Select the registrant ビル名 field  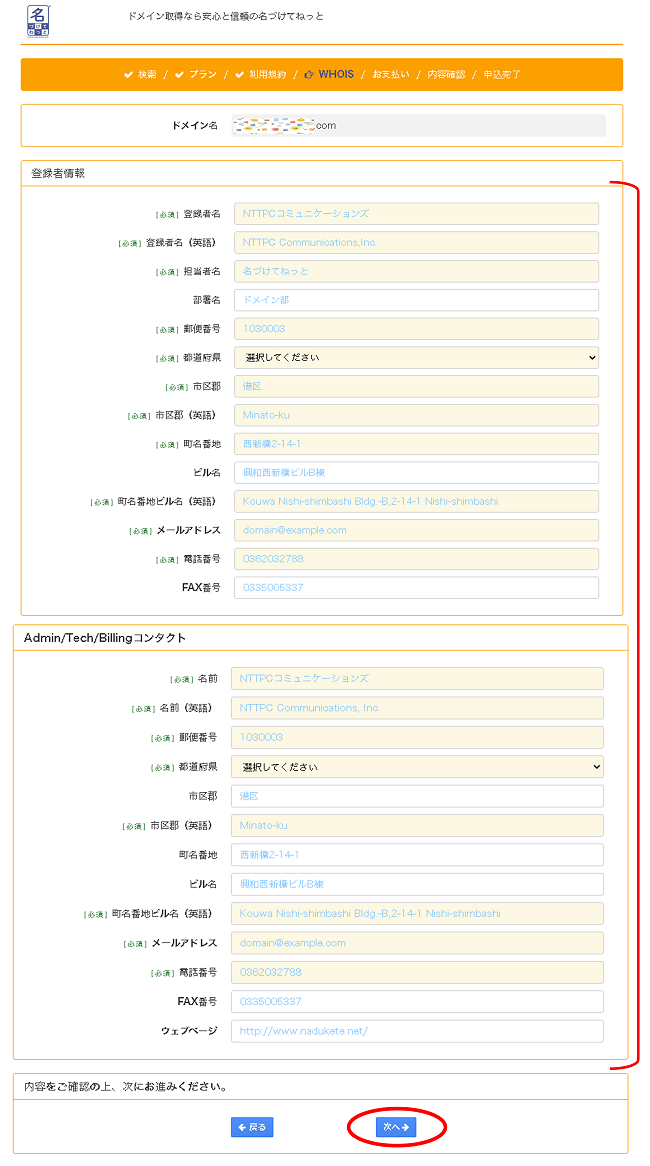click(416, 473)
